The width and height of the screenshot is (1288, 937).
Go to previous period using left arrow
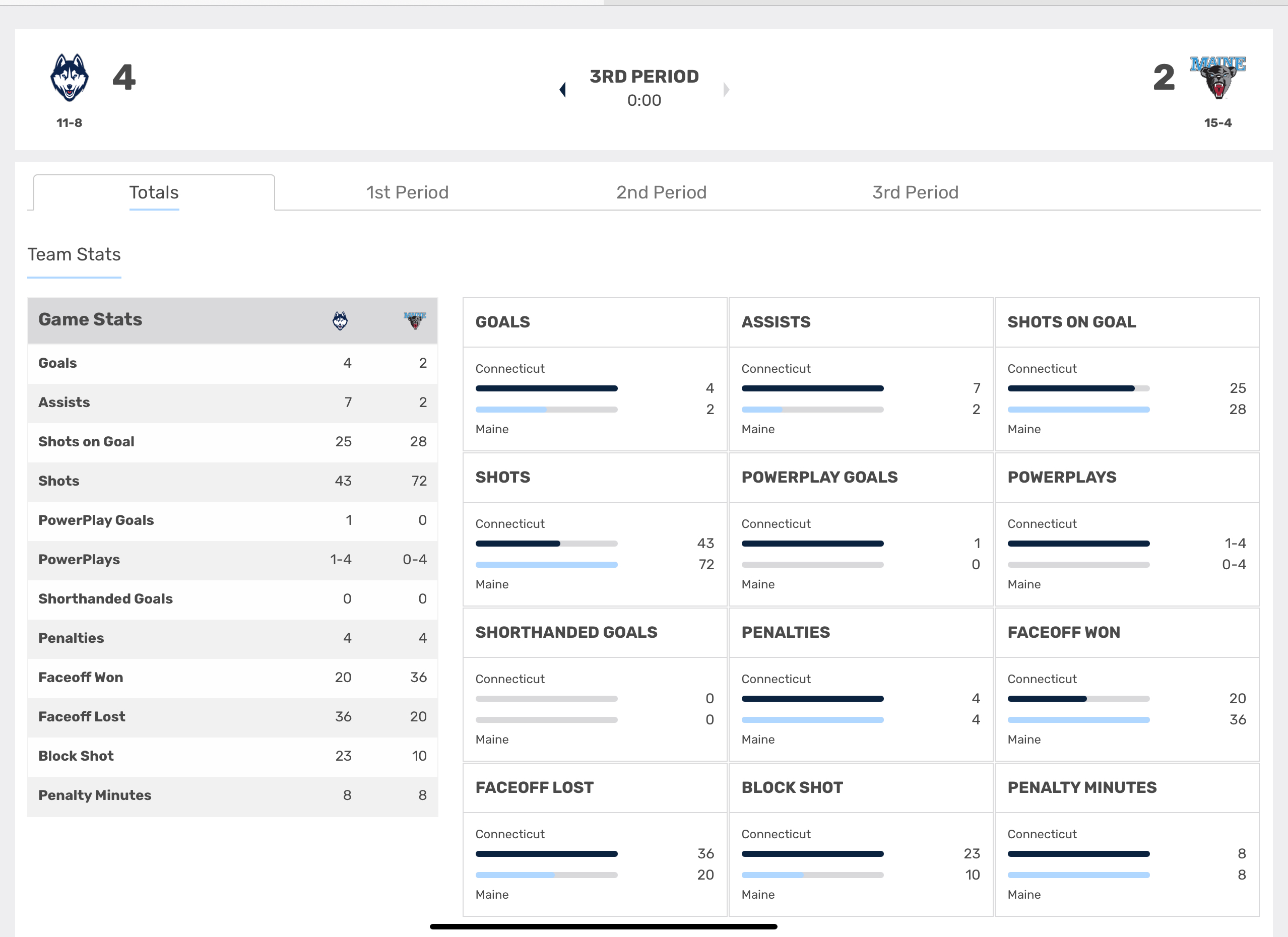563,89
